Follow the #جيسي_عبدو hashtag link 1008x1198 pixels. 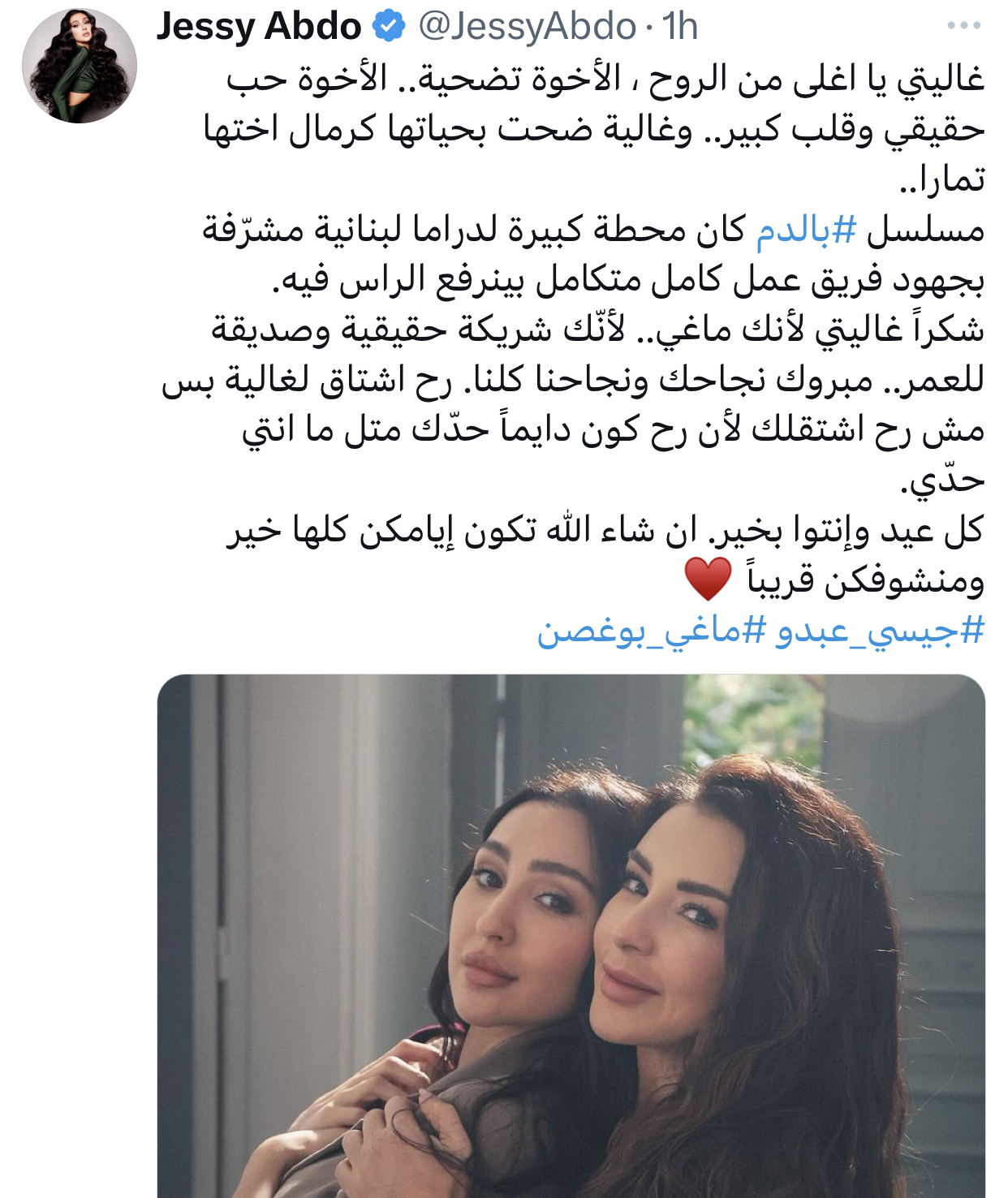pyautogui.click(x=881, y=630)
